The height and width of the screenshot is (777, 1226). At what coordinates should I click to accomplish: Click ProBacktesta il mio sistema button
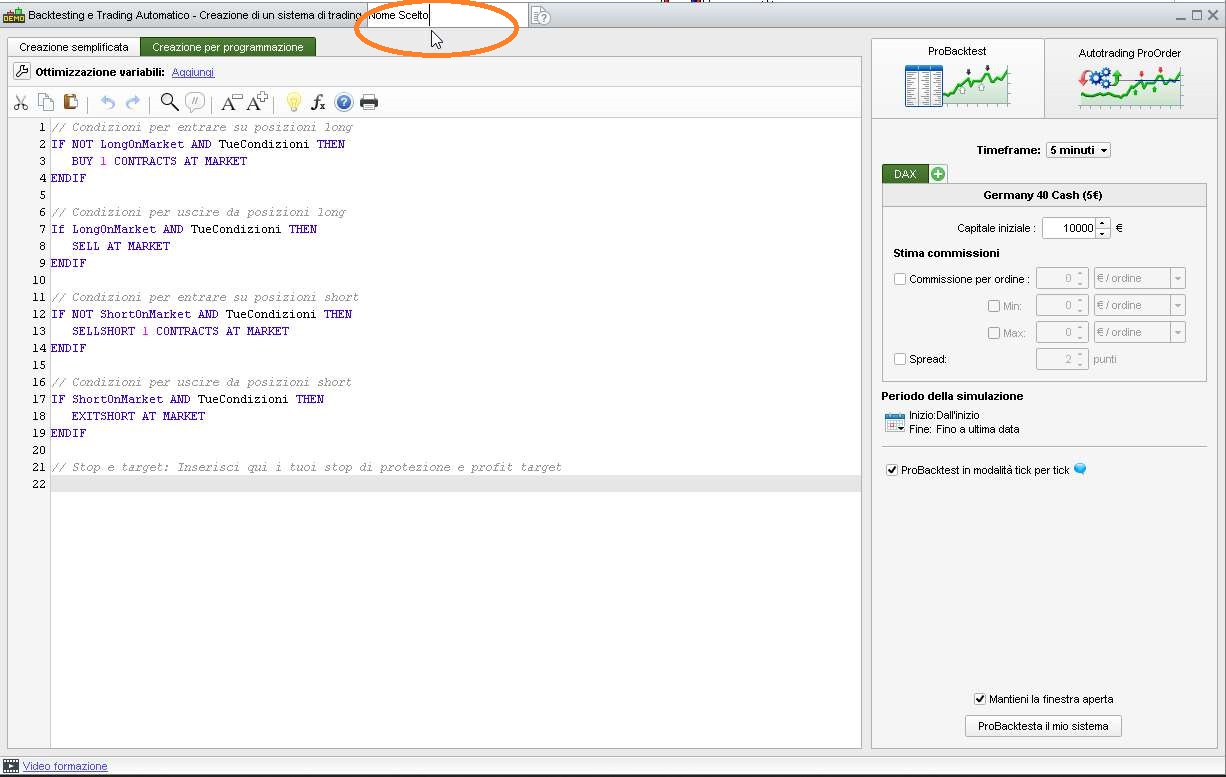[x=1043, y=726]
